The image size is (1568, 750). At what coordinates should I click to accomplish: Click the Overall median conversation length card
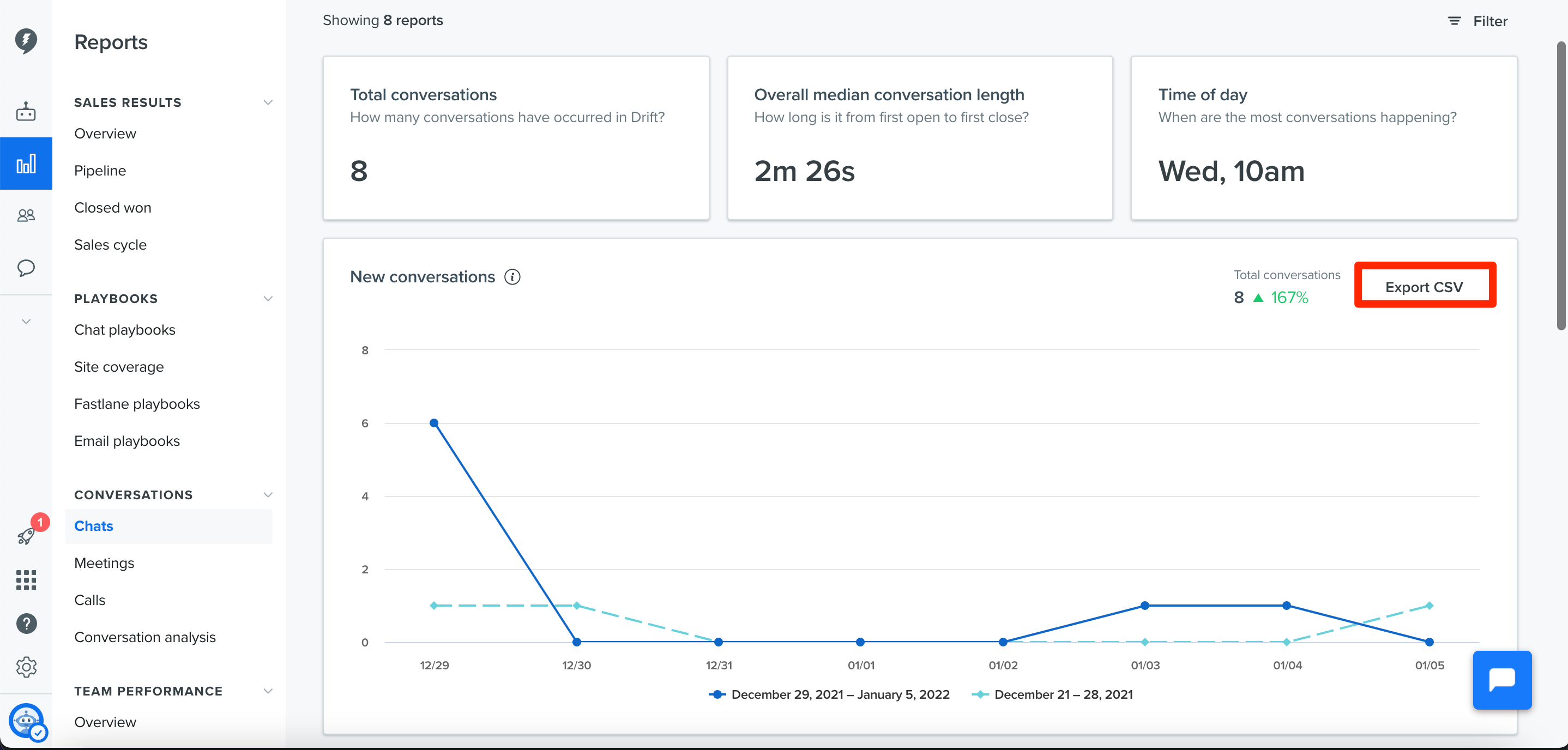(920, 138)
